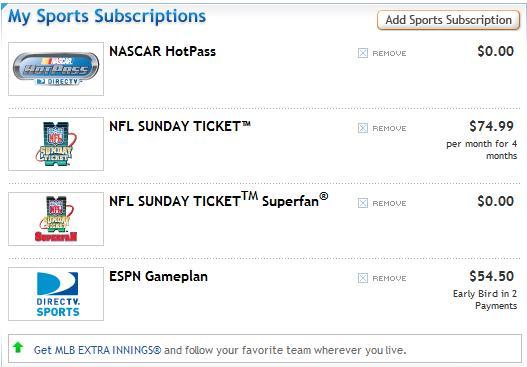Image resolution: width=527 pixels, height=367 pixels.
Task: Click the X icon for NFL Sunday Ticket
Action: pyautogui.click(x=363, y=128)
